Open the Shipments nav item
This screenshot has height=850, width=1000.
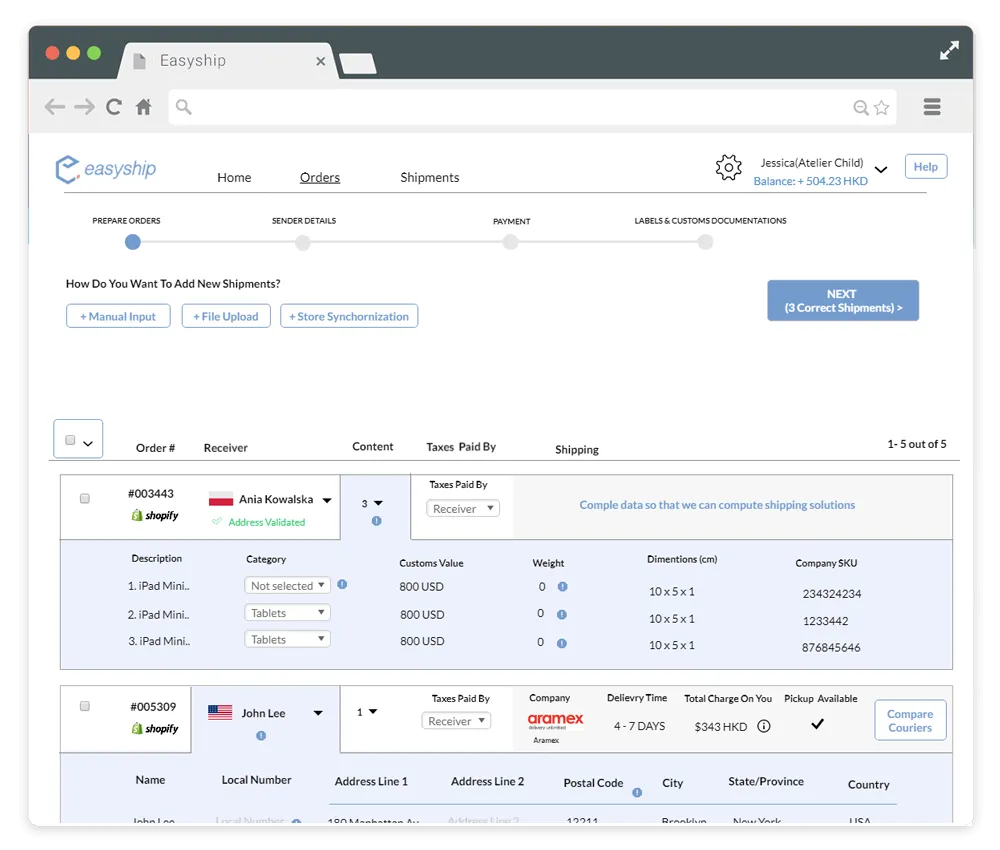[x=430, y=177]
